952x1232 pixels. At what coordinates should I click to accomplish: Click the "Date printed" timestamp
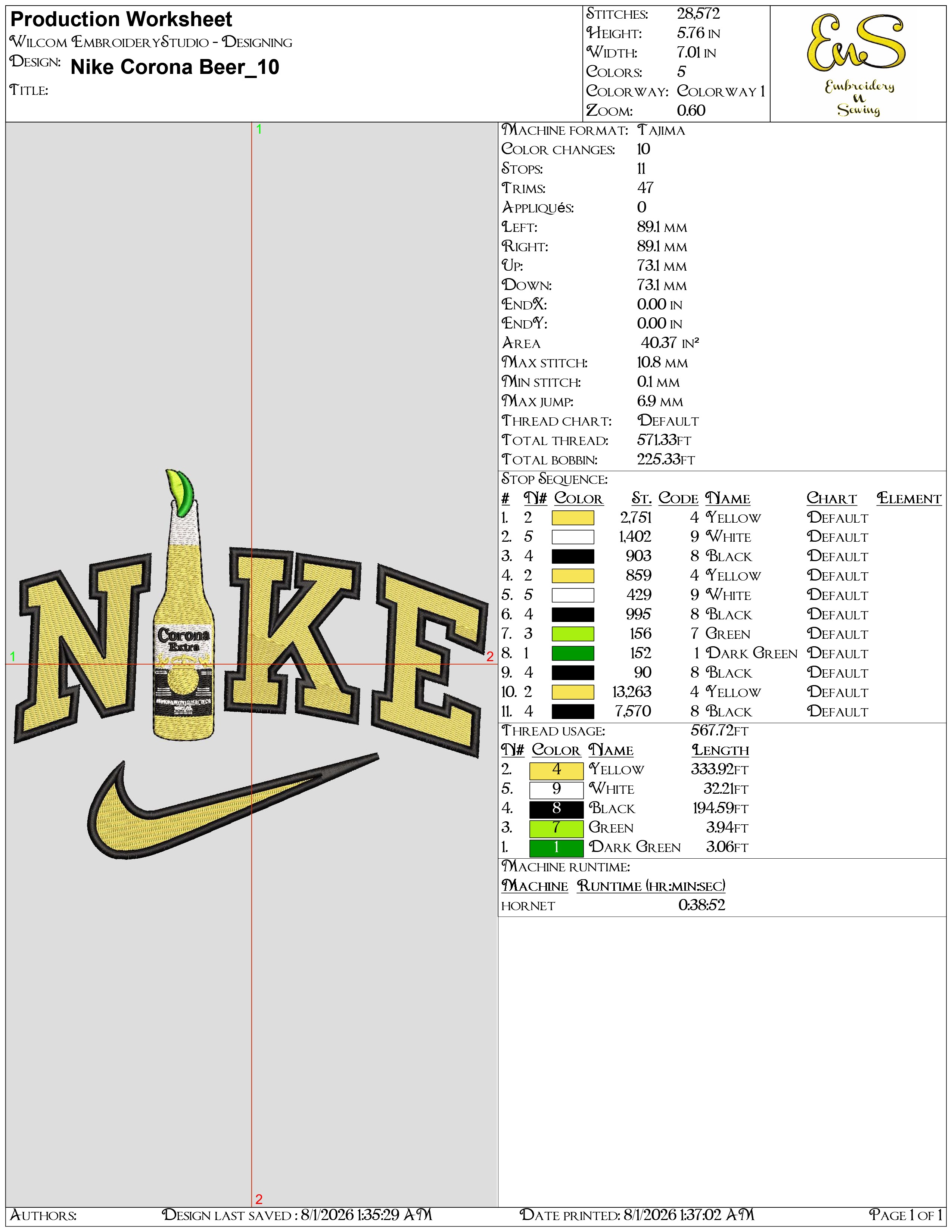click(x=636, y=1214)
